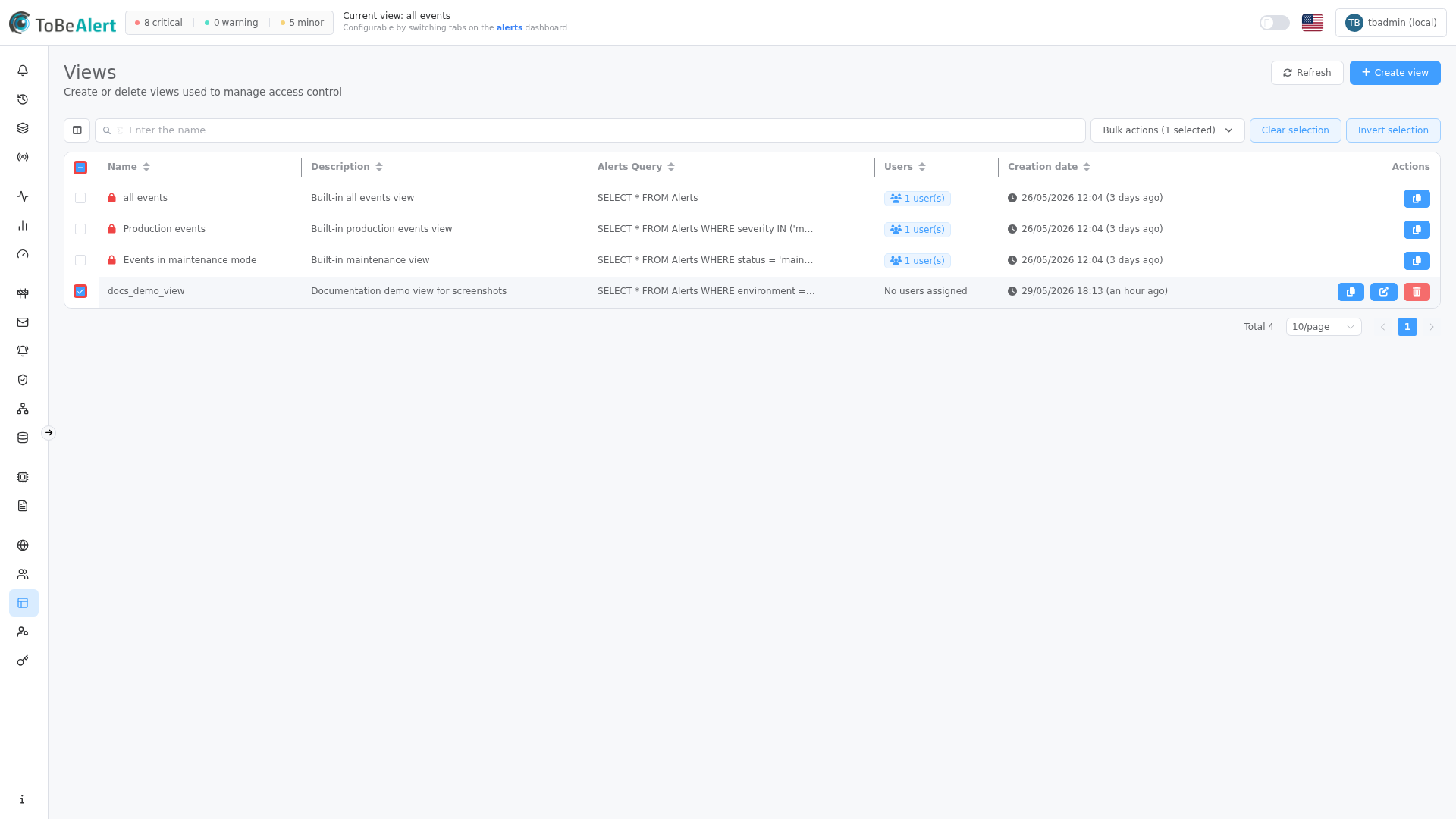Click the '0 warning' status indicator
This screenshot has width=1456, height=819.
point(231,23)
